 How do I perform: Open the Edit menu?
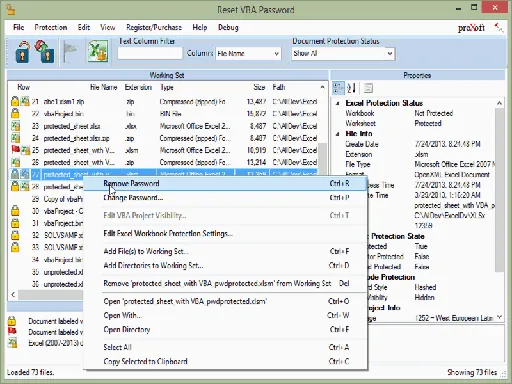[x=84, y=27]
